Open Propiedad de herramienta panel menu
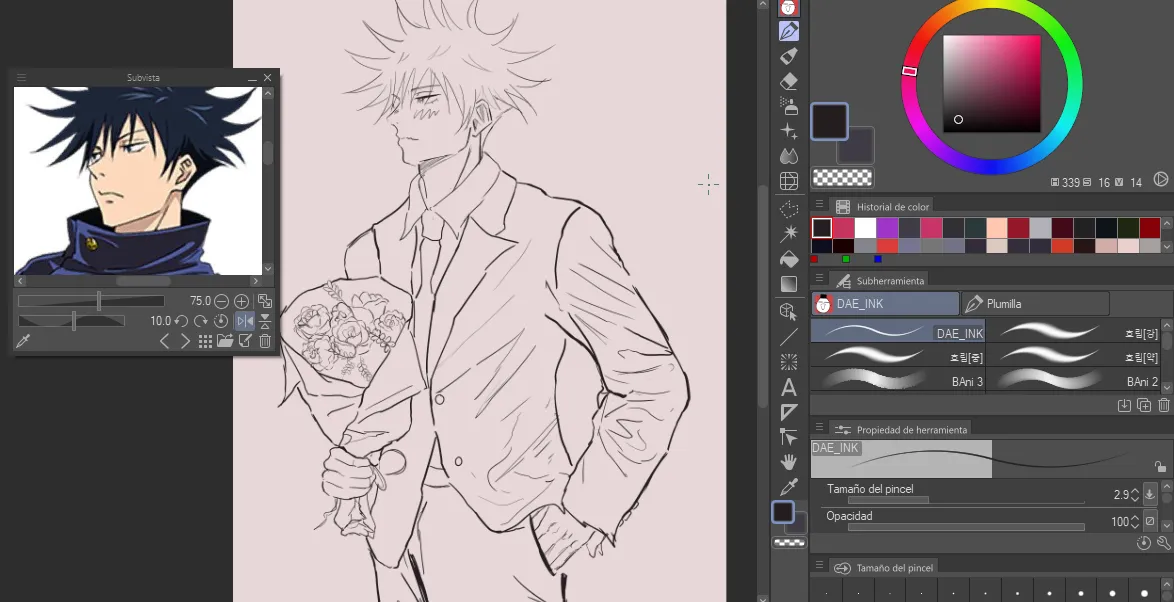 (820, 427)
